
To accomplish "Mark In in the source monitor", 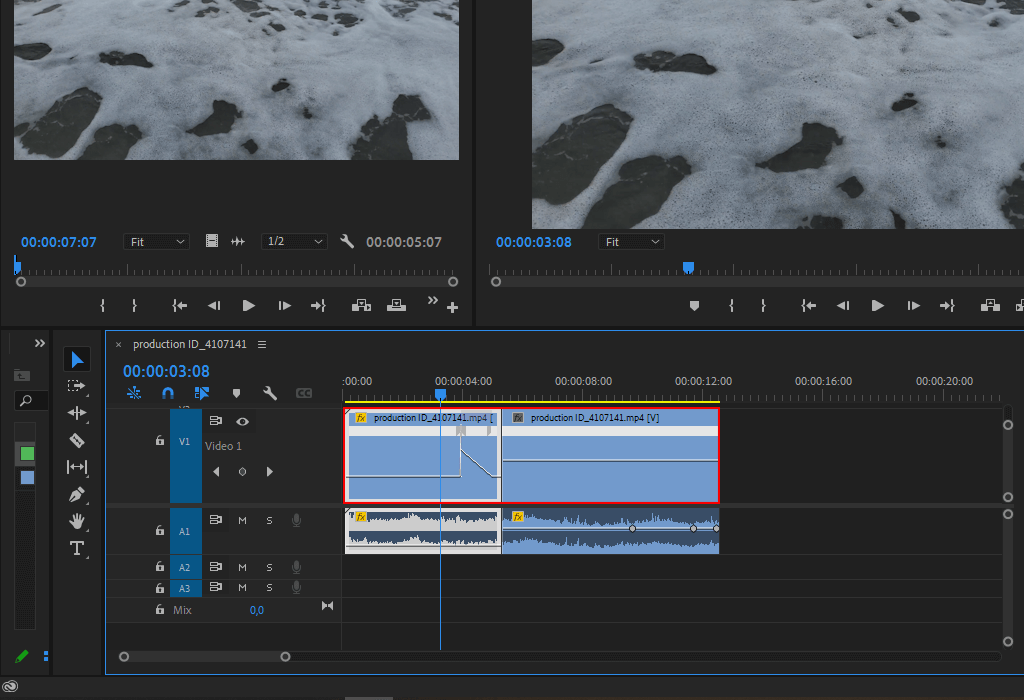I will 103,306.
